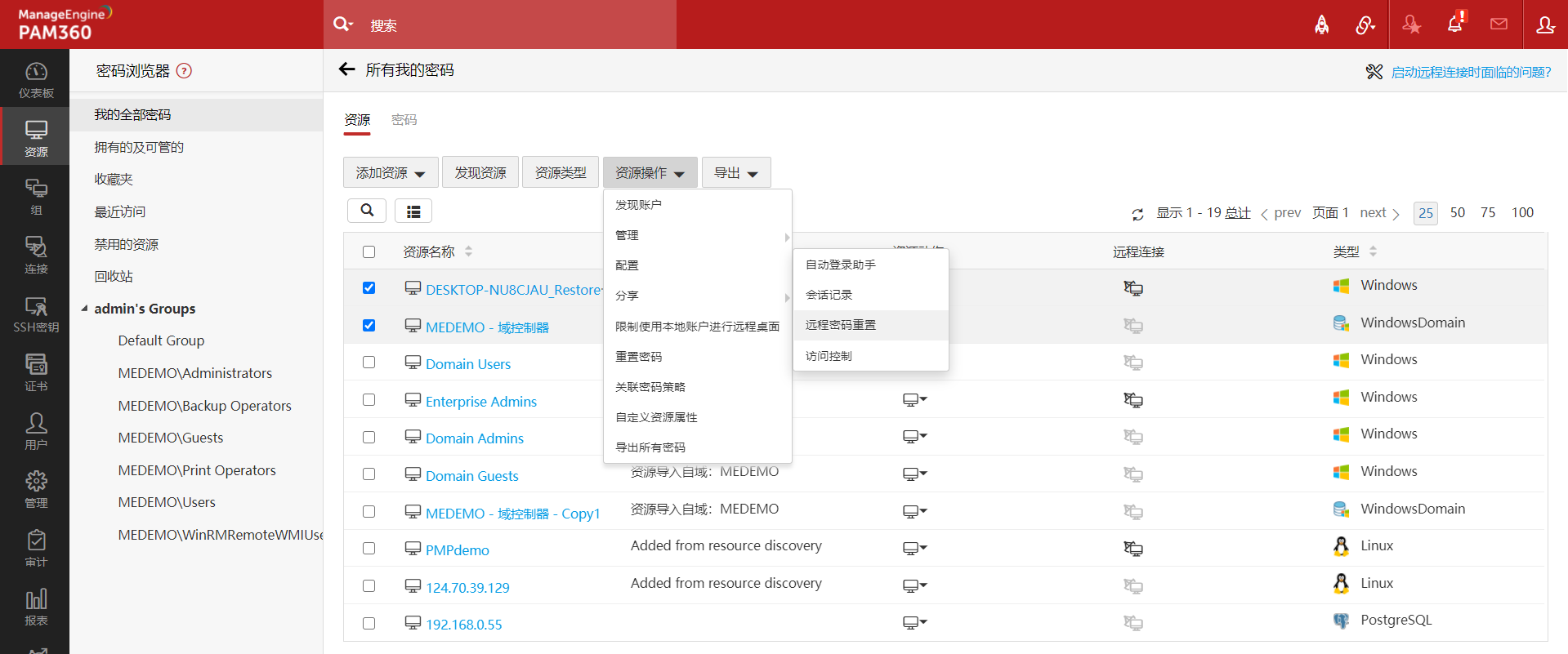Screen dimensions: 1568x654
Task: Select Default Group in the tree
Action: 161,340
